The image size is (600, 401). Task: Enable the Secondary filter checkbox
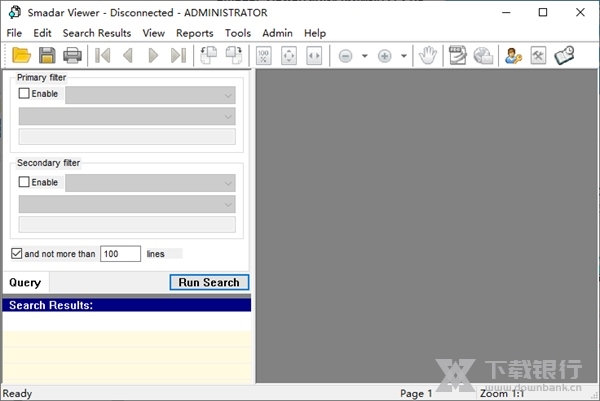[x=25, y=183]
